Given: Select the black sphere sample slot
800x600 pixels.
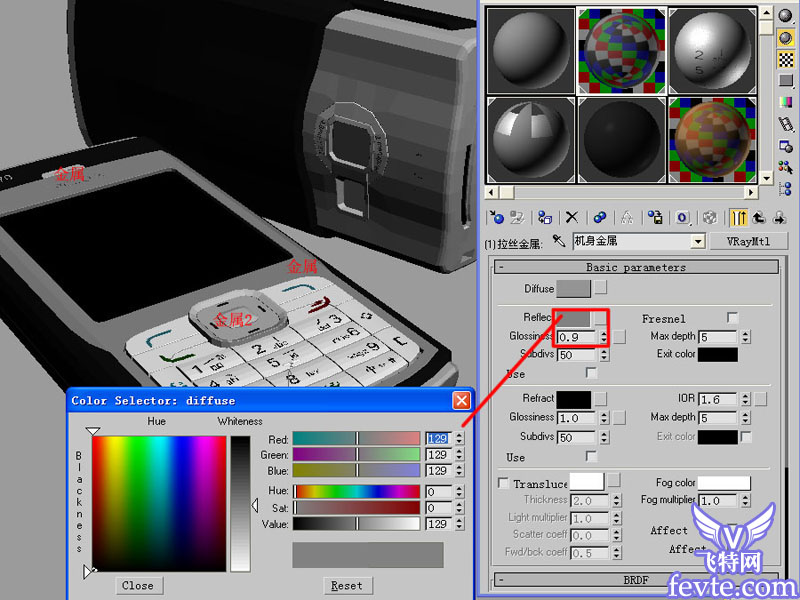Looking at the screenshot, I should (x=622, y=140).
